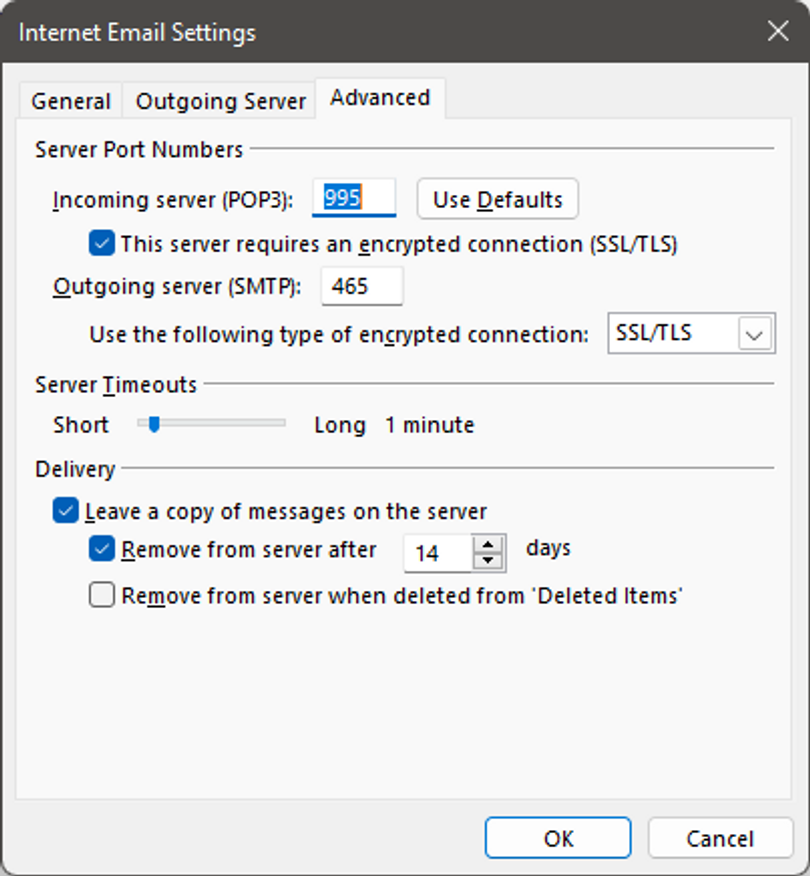
Task: Switch to the General tab
Action: click(70, 102)
